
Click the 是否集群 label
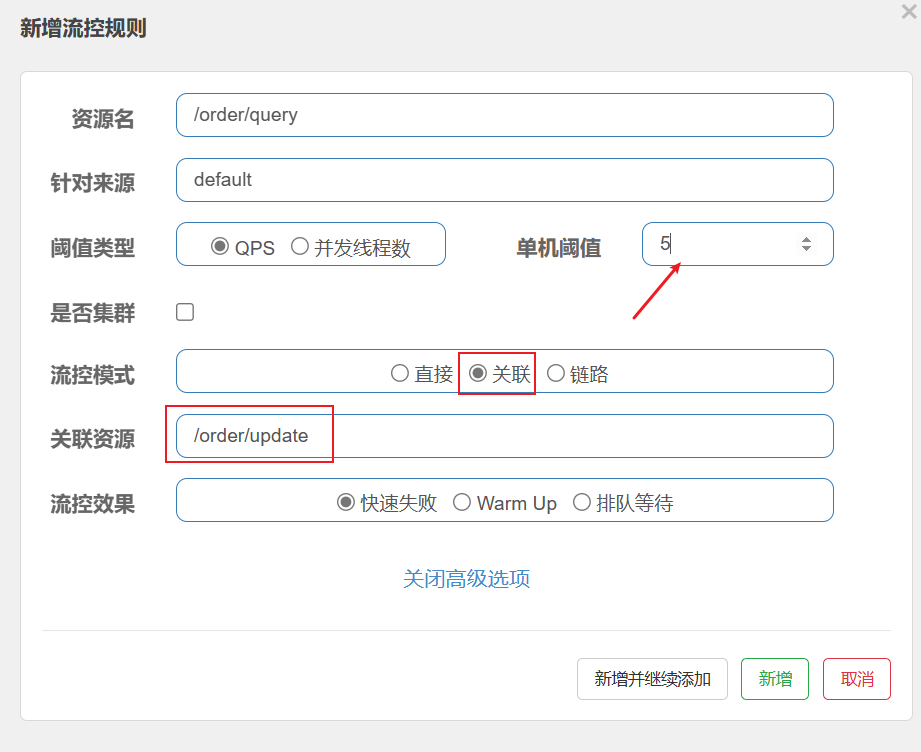click(93, 313)
